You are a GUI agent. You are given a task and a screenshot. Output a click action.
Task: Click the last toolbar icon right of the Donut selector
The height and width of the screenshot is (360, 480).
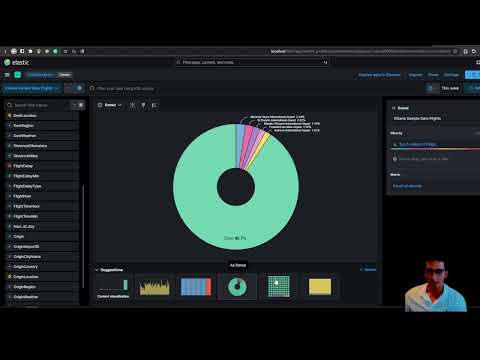154,105
